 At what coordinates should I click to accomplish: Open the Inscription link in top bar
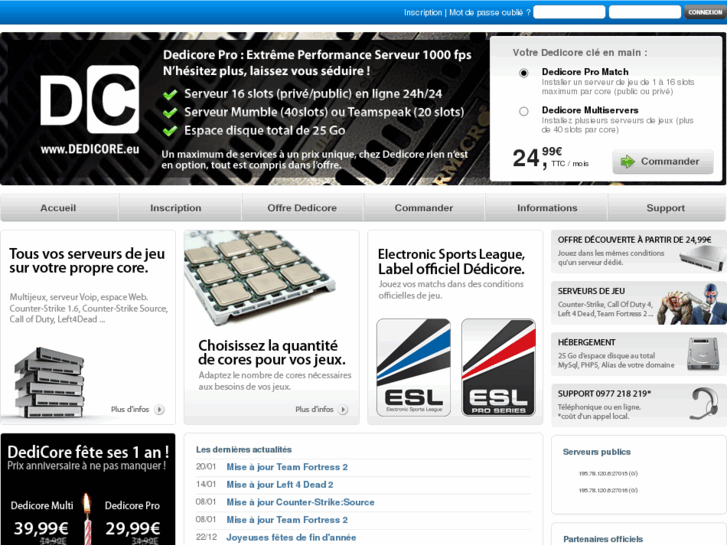click(x=423, y=13)
